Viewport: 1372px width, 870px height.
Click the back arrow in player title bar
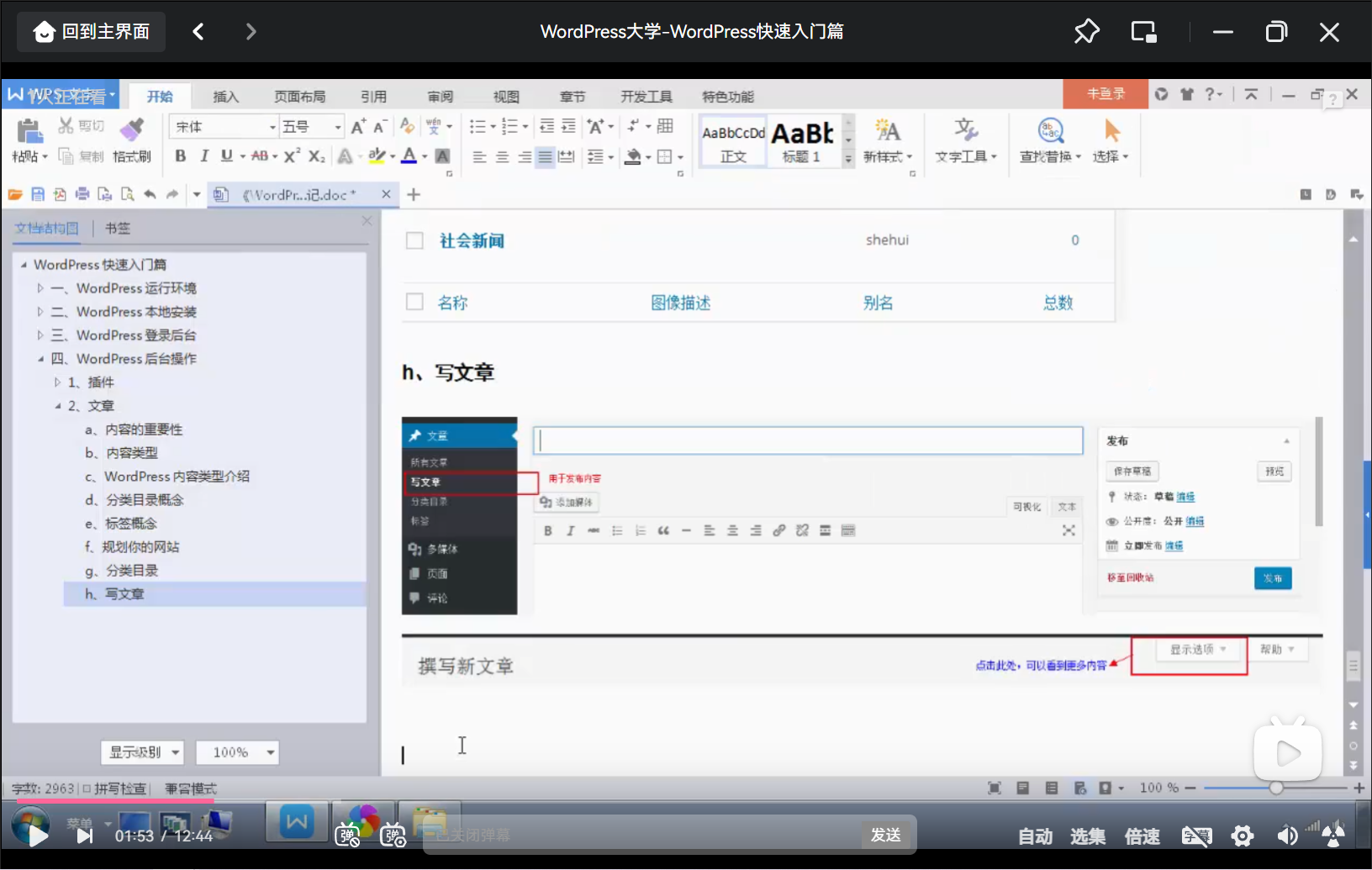coord(198,32)
